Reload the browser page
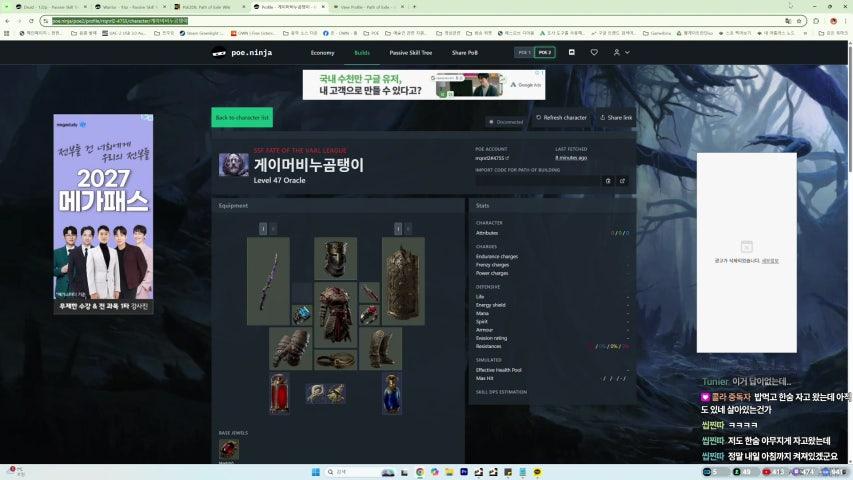 point(32,21)
